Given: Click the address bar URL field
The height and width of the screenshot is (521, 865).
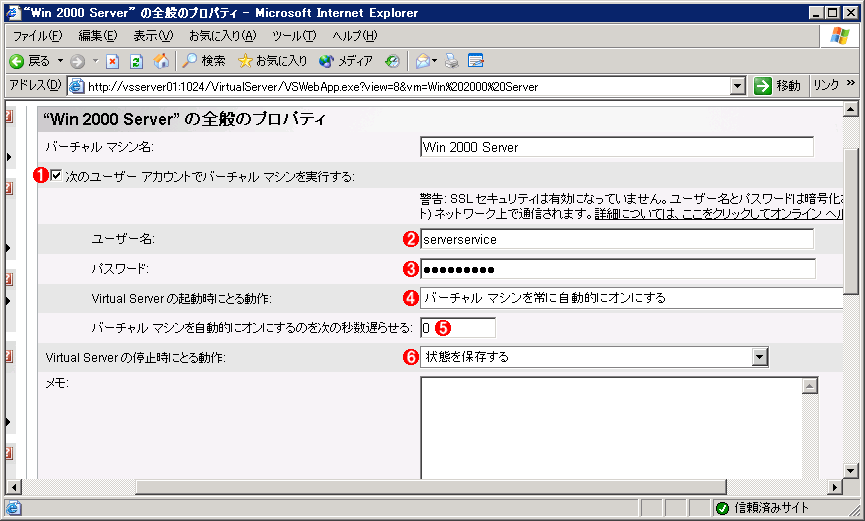Looking at the screenshot, I should (x=407, y=86).
